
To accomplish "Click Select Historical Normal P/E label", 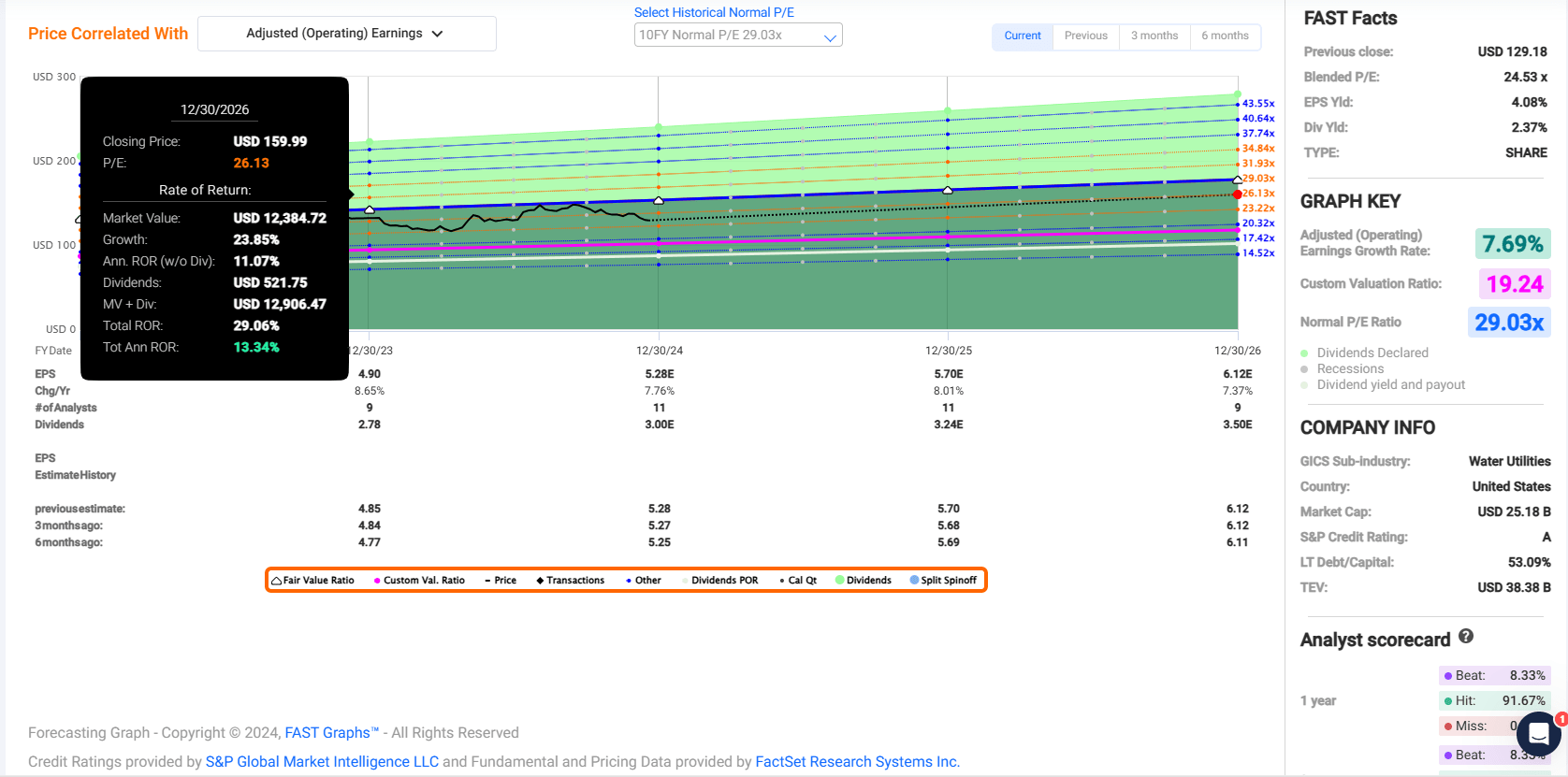I will [x=714, y=12].
